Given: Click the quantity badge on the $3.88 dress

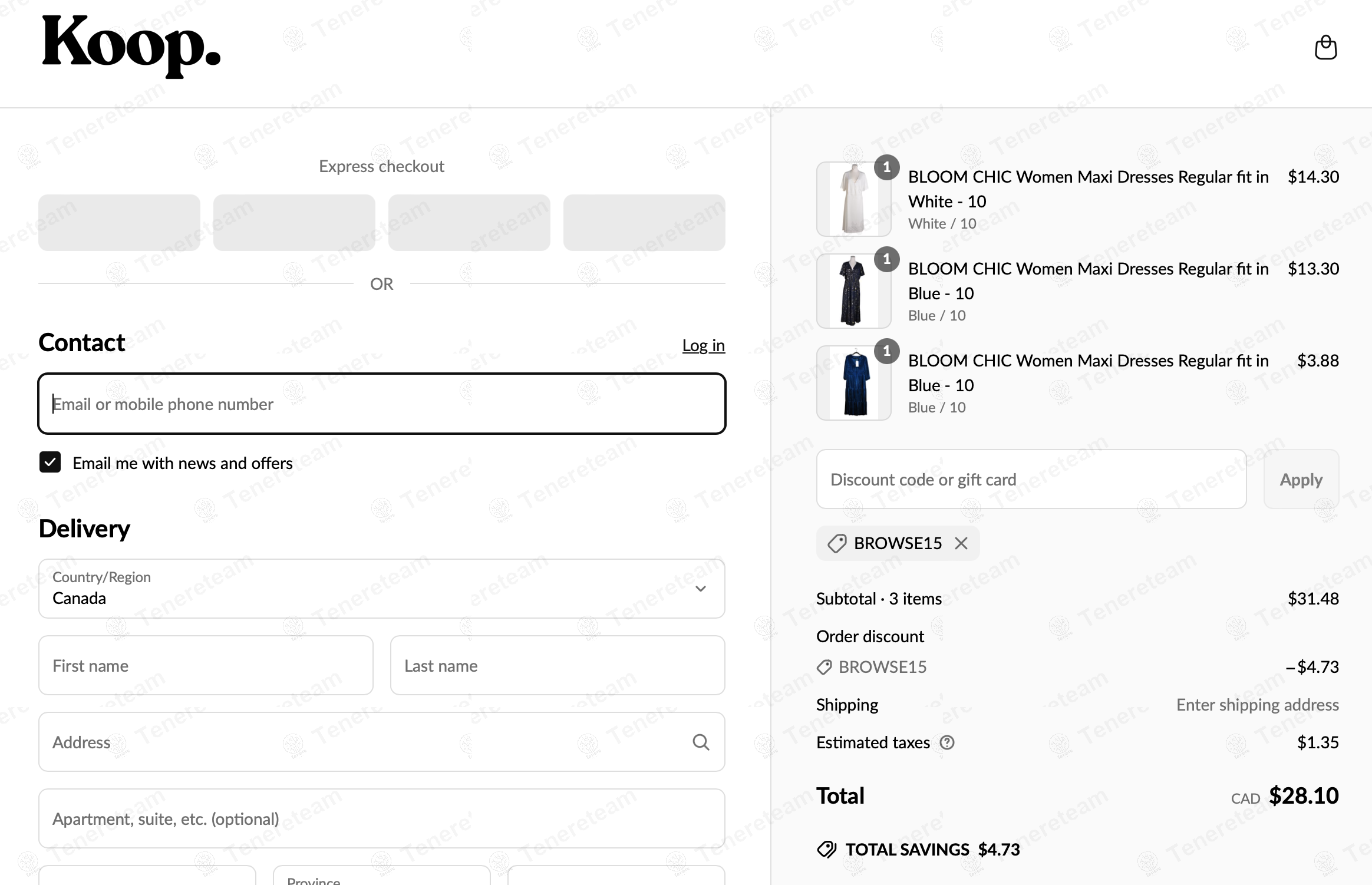Looking at the screenshot, I should tap(886, 351).
